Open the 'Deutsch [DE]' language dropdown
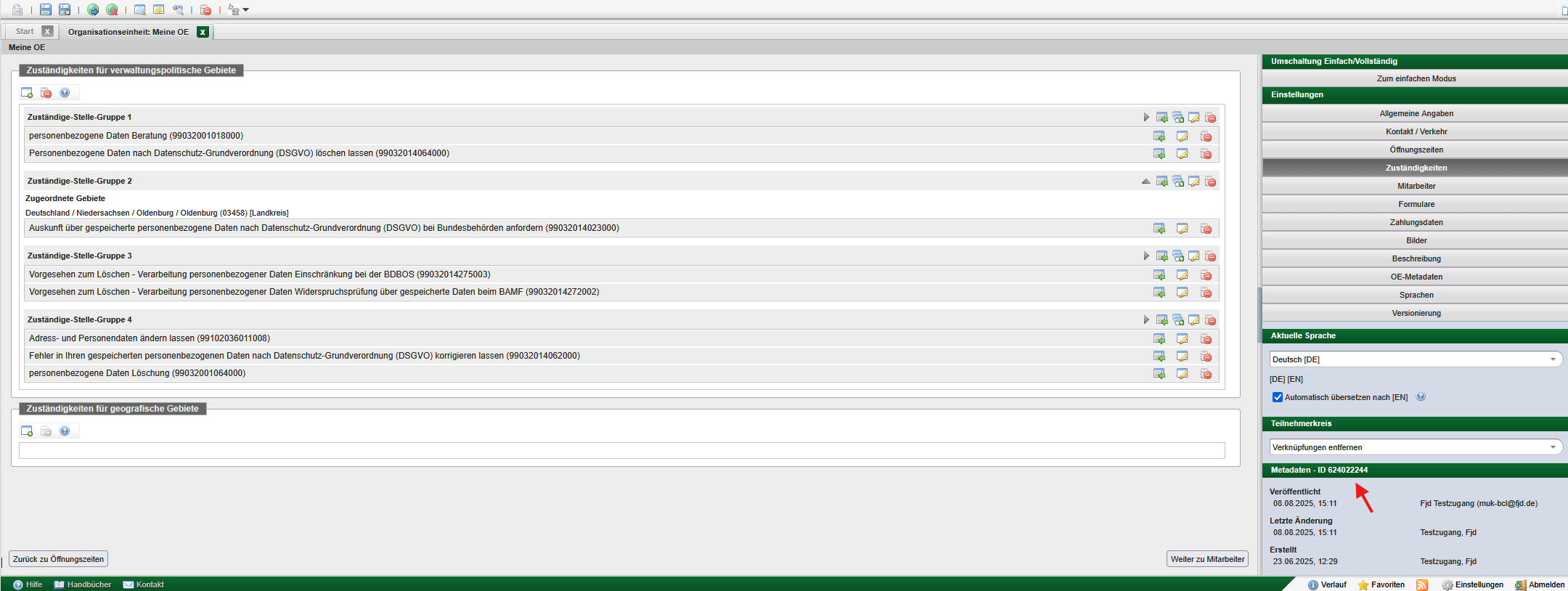The image size is (1568, 591). (1416, 359)
